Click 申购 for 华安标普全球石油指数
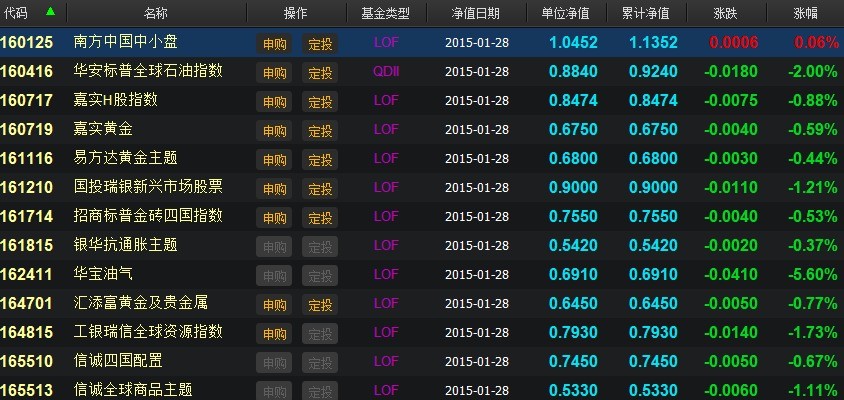Screen dimensions: 844x400 (x=274, y=73)
